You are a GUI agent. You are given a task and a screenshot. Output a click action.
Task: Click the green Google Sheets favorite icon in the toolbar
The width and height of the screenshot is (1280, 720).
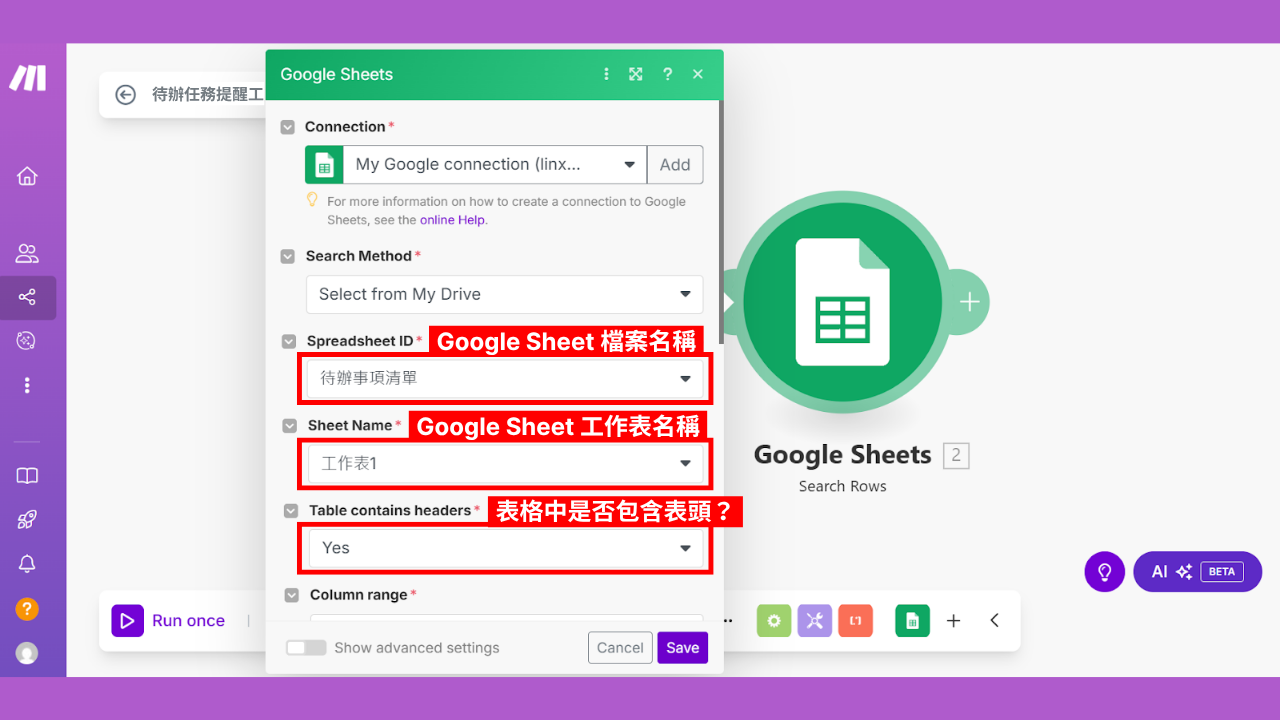pos(912,621)
